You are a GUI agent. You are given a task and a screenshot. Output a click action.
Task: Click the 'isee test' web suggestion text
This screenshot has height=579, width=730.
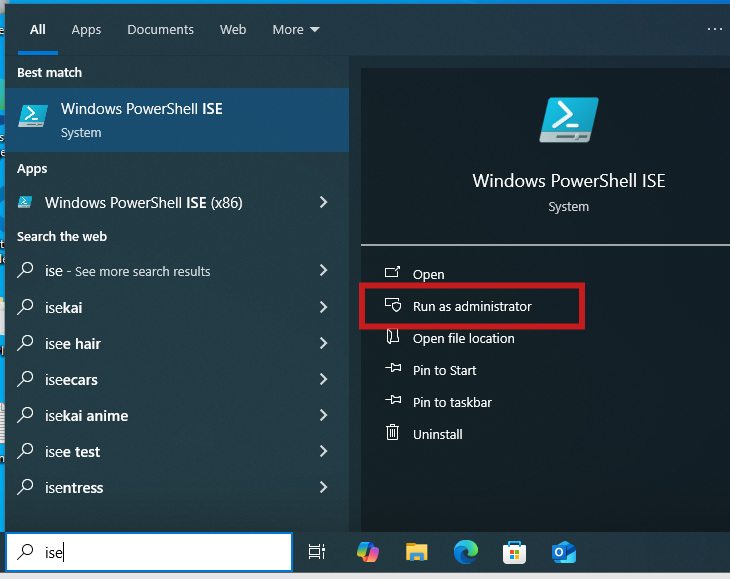point(72,451)
